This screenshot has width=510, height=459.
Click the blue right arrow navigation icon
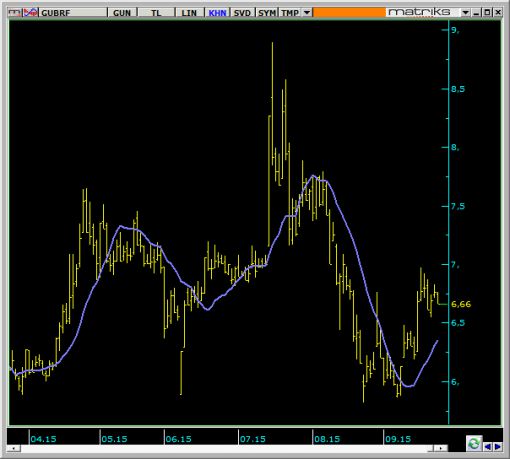[x=498, y=446]
